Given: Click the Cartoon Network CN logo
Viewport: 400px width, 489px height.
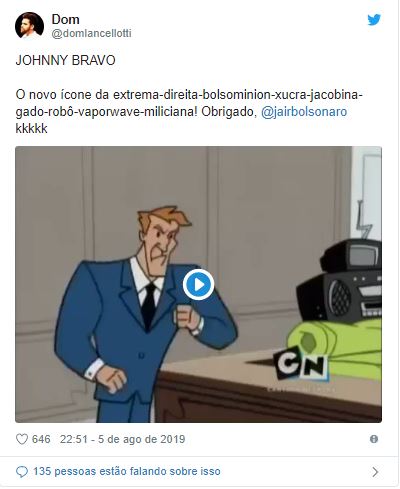Looking at the screenshot, I should pos(301,364).
